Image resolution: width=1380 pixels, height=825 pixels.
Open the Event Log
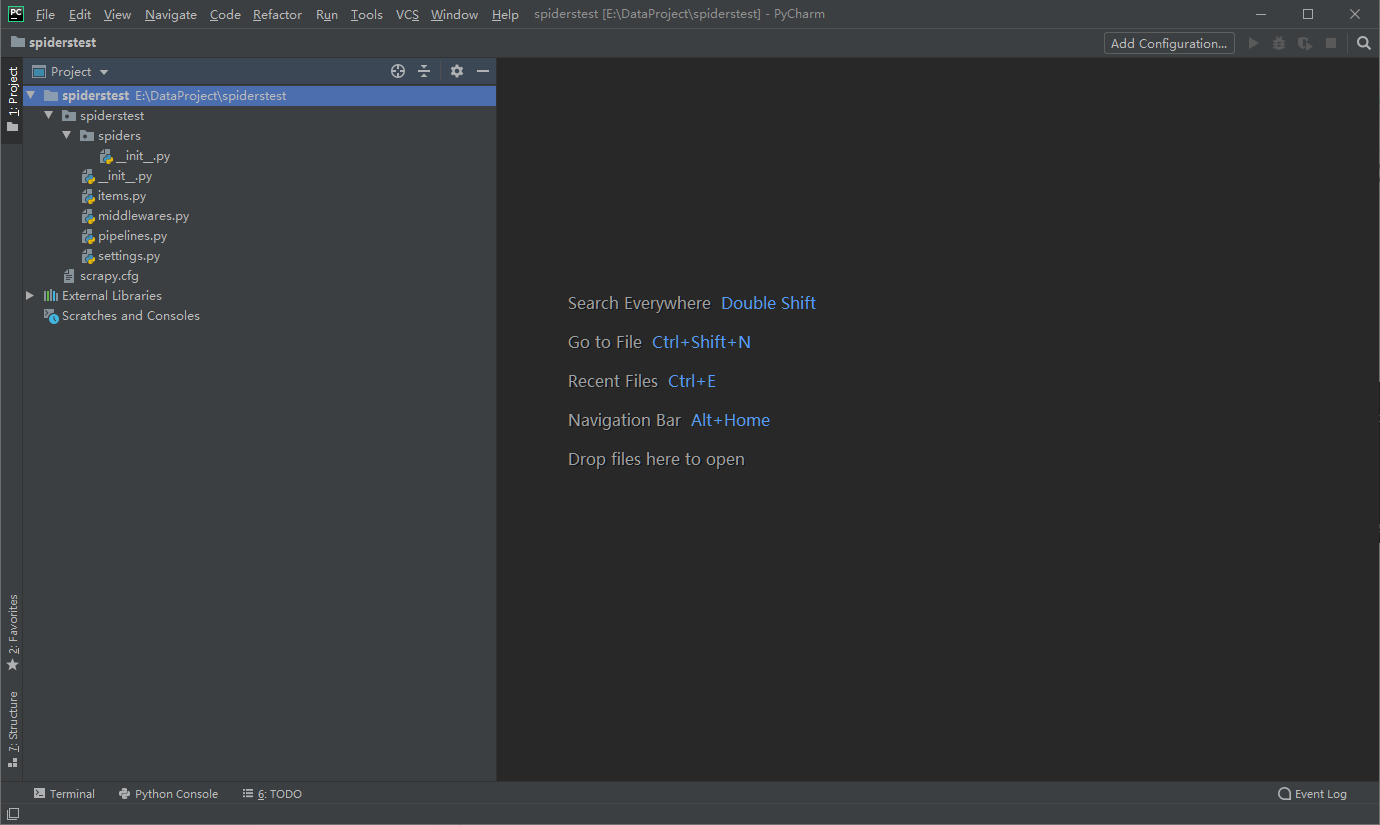[1312, 794]
